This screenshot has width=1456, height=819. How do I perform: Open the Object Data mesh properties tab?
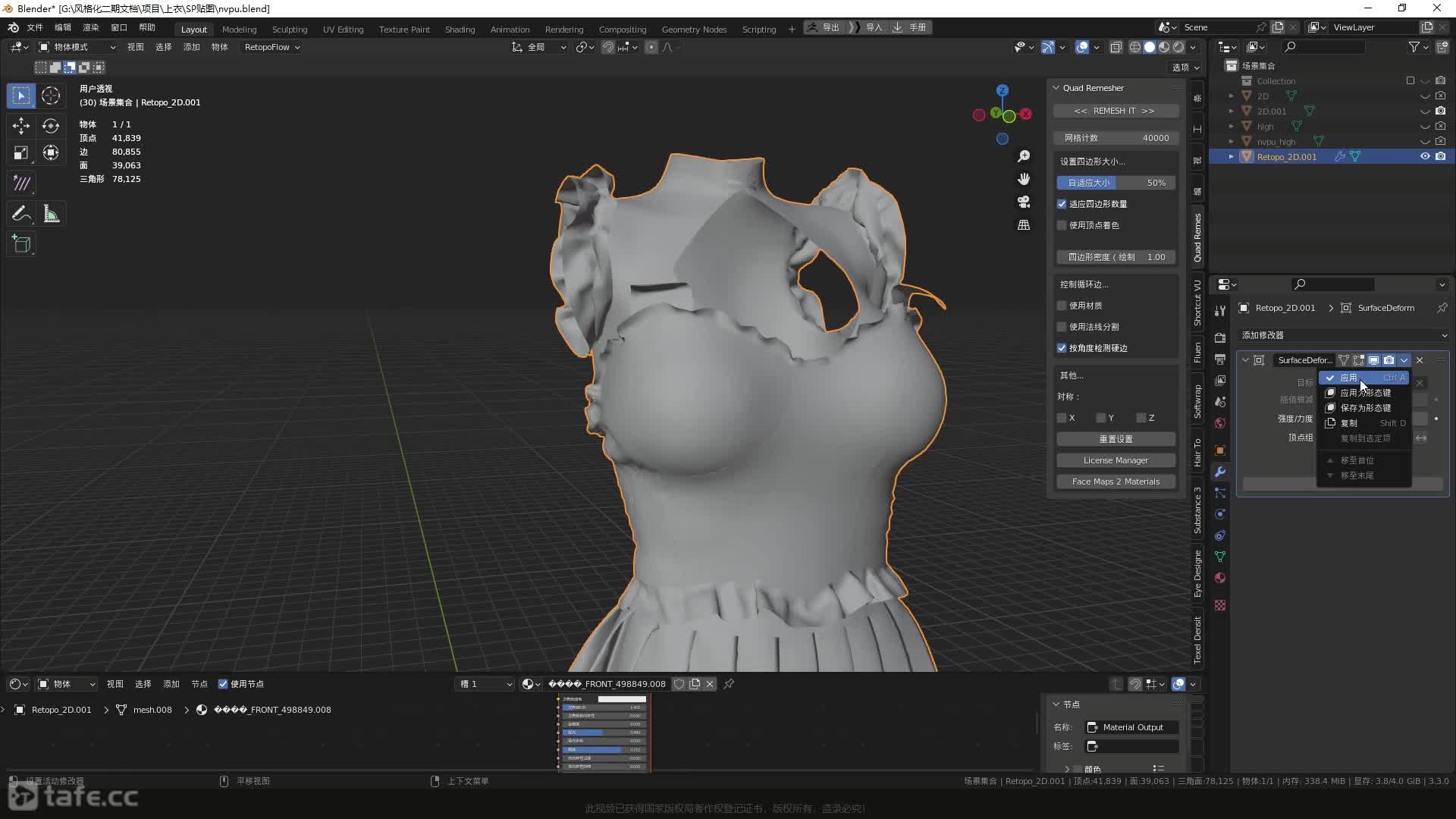click(1220, 557)
